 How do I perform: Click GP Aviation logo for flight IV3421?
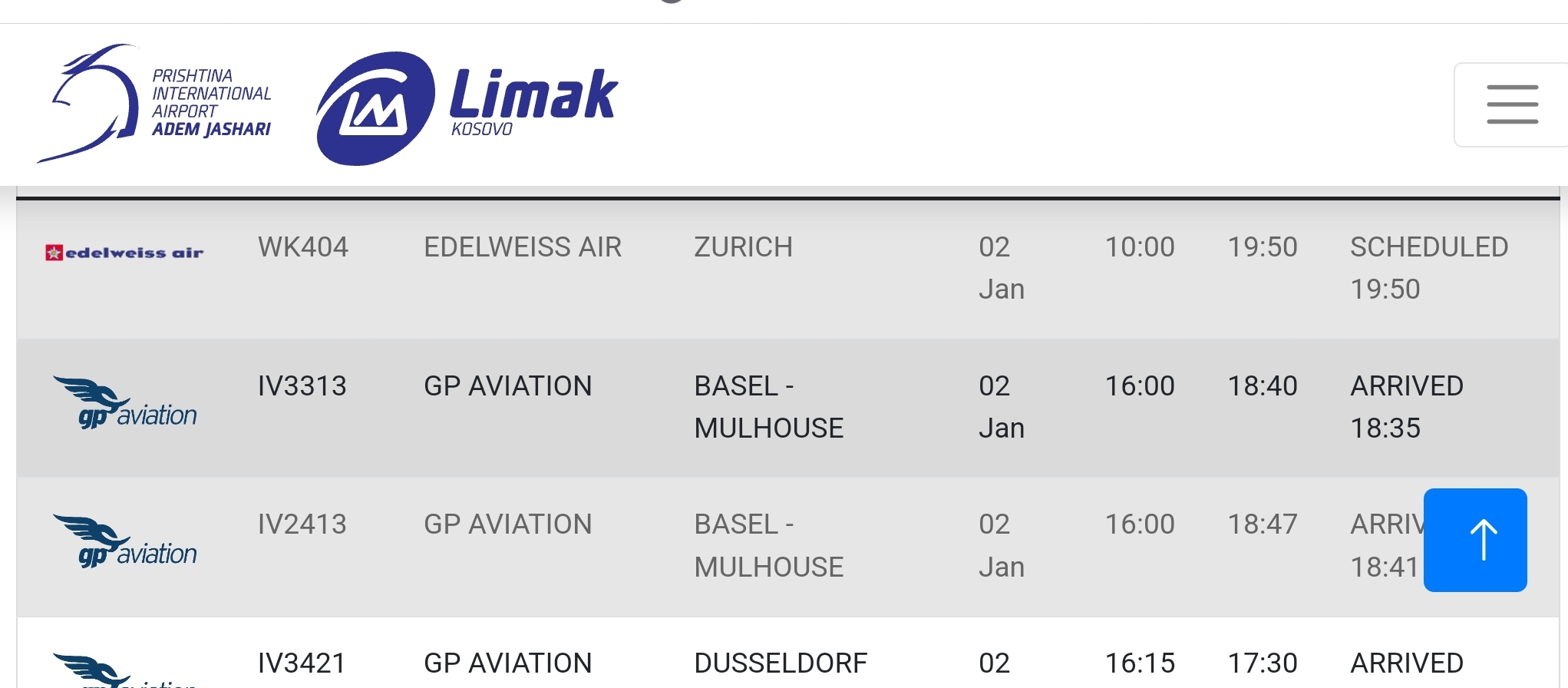click(125, 670)
